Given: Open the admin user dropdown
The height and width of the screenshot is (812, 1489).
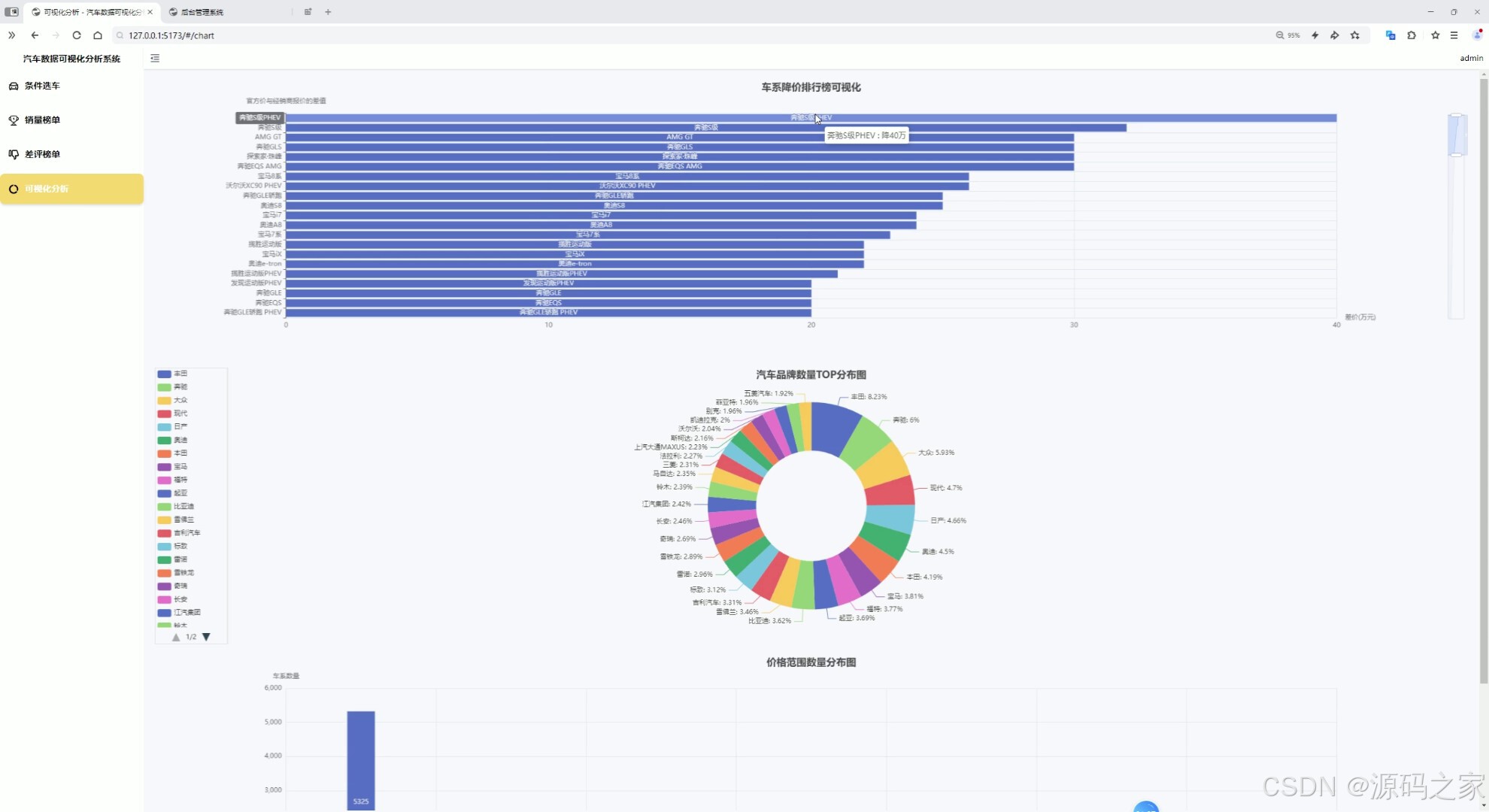Looking at the screenshot, I should [1471, 58].
